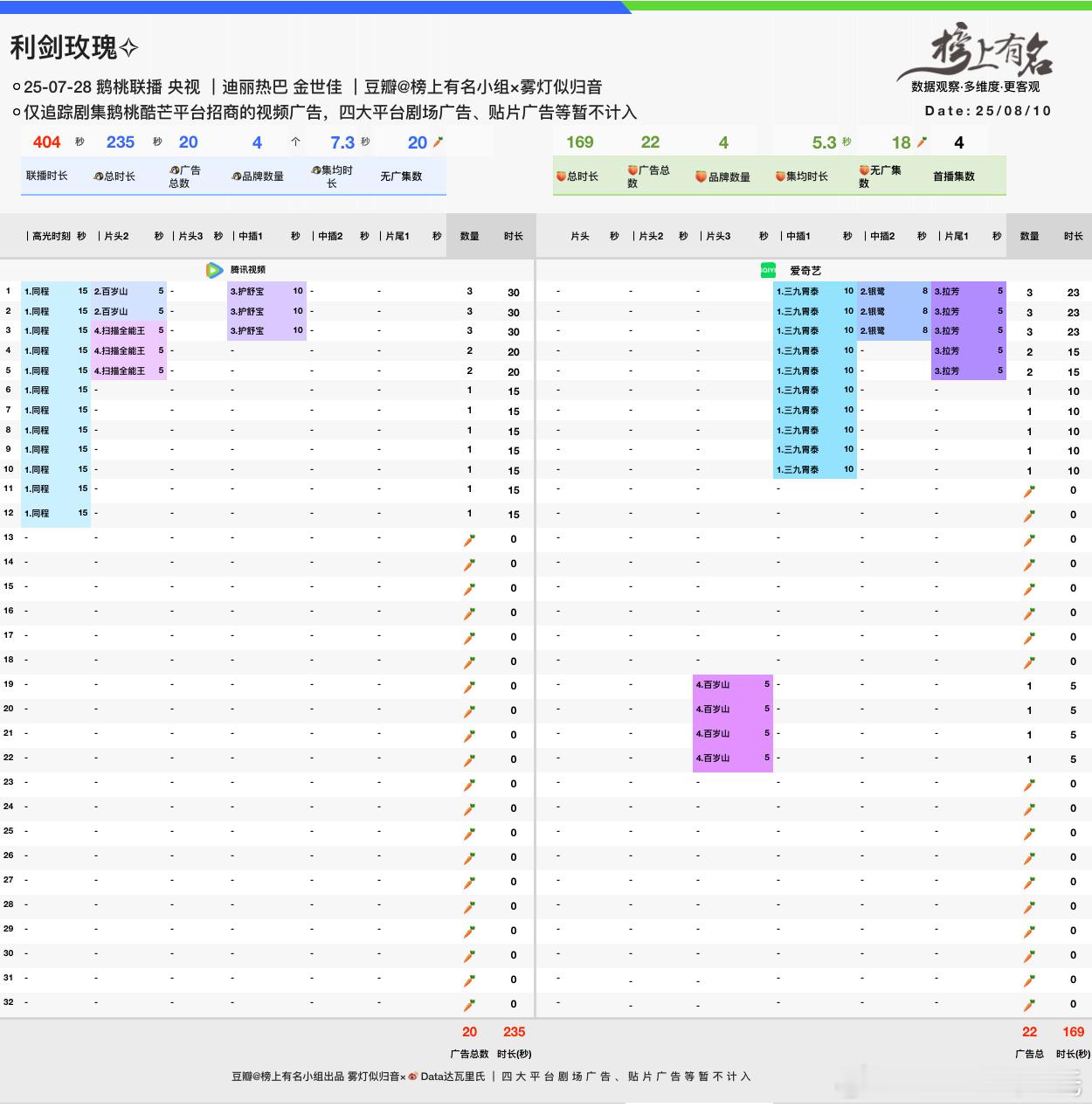Click Tencent carrot icon in row 28
1092x1108 pixels.
469,907
